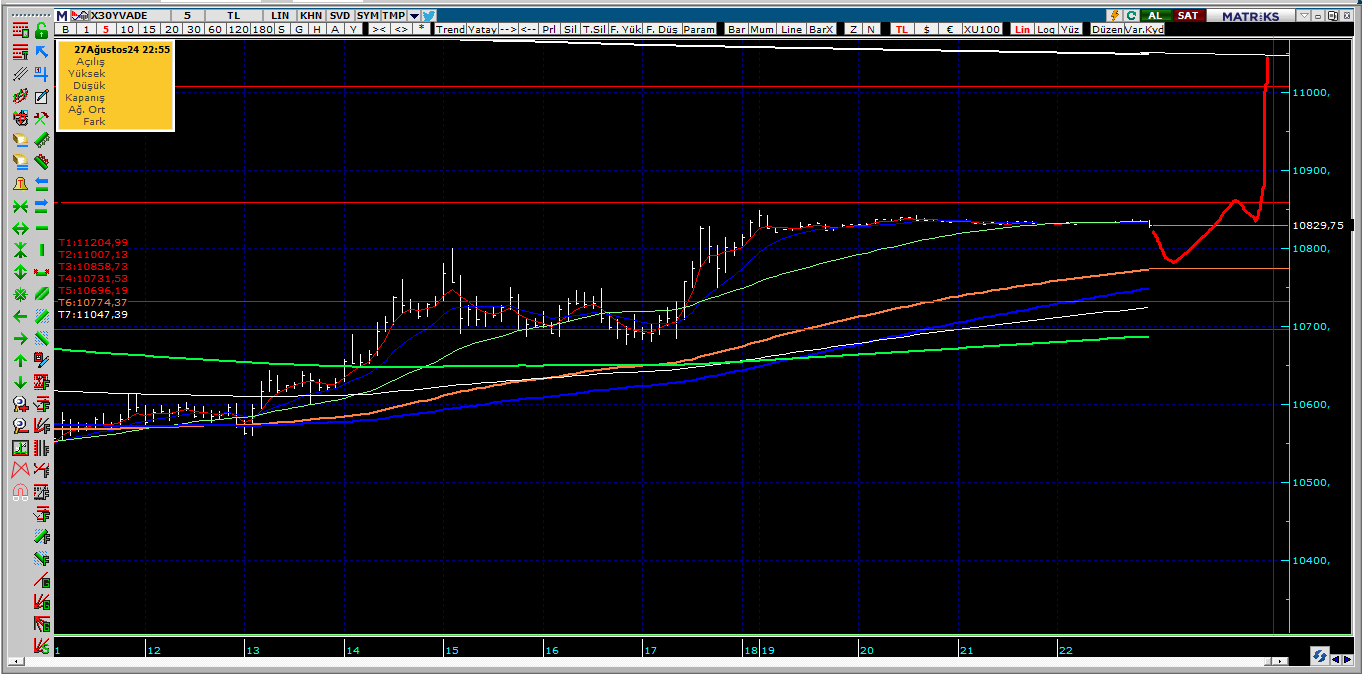This screenshot has height=674, width=1362.
Task: Open the dropdown arrow after TMP
Action: 414,15
